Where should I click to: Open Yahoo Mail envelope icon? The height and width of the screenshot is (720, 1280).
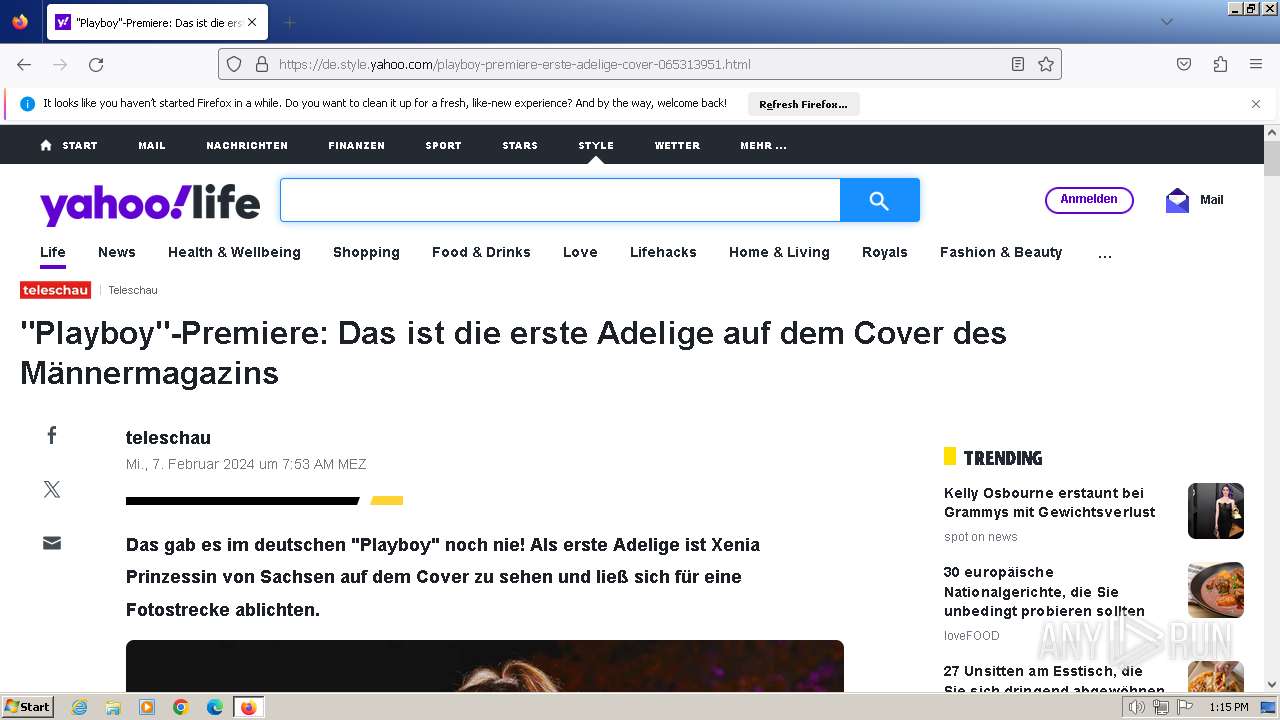click(1177, 200)
